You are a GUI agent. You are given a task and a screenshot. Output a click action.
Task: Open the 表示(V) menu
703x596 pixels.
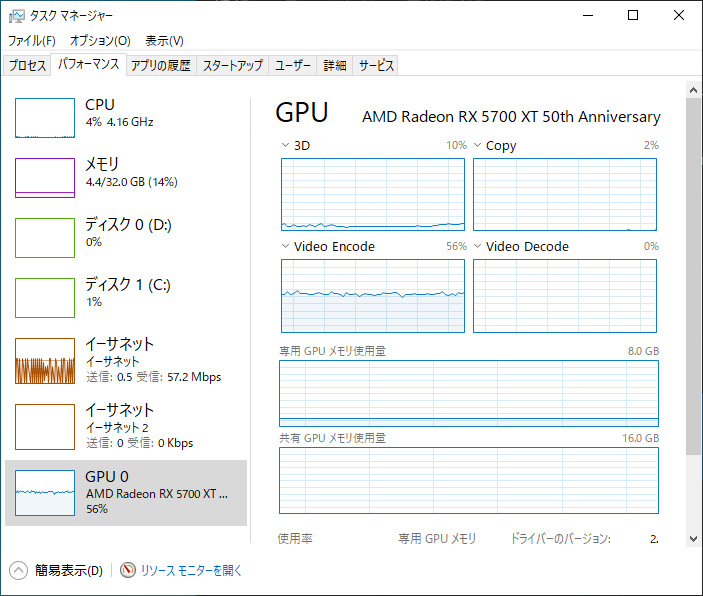[164, 41]
